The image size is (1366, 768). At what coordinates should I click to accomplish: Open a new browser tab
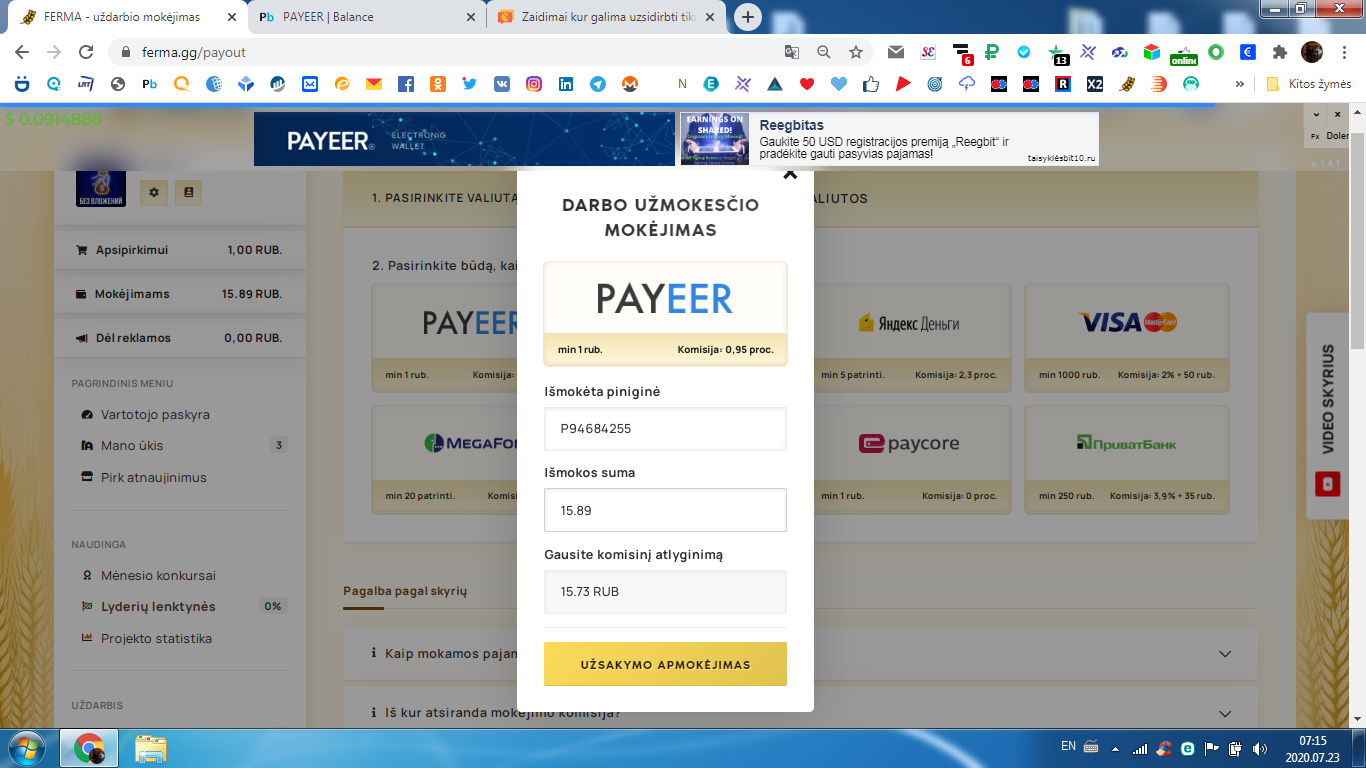tap(748, 17)
